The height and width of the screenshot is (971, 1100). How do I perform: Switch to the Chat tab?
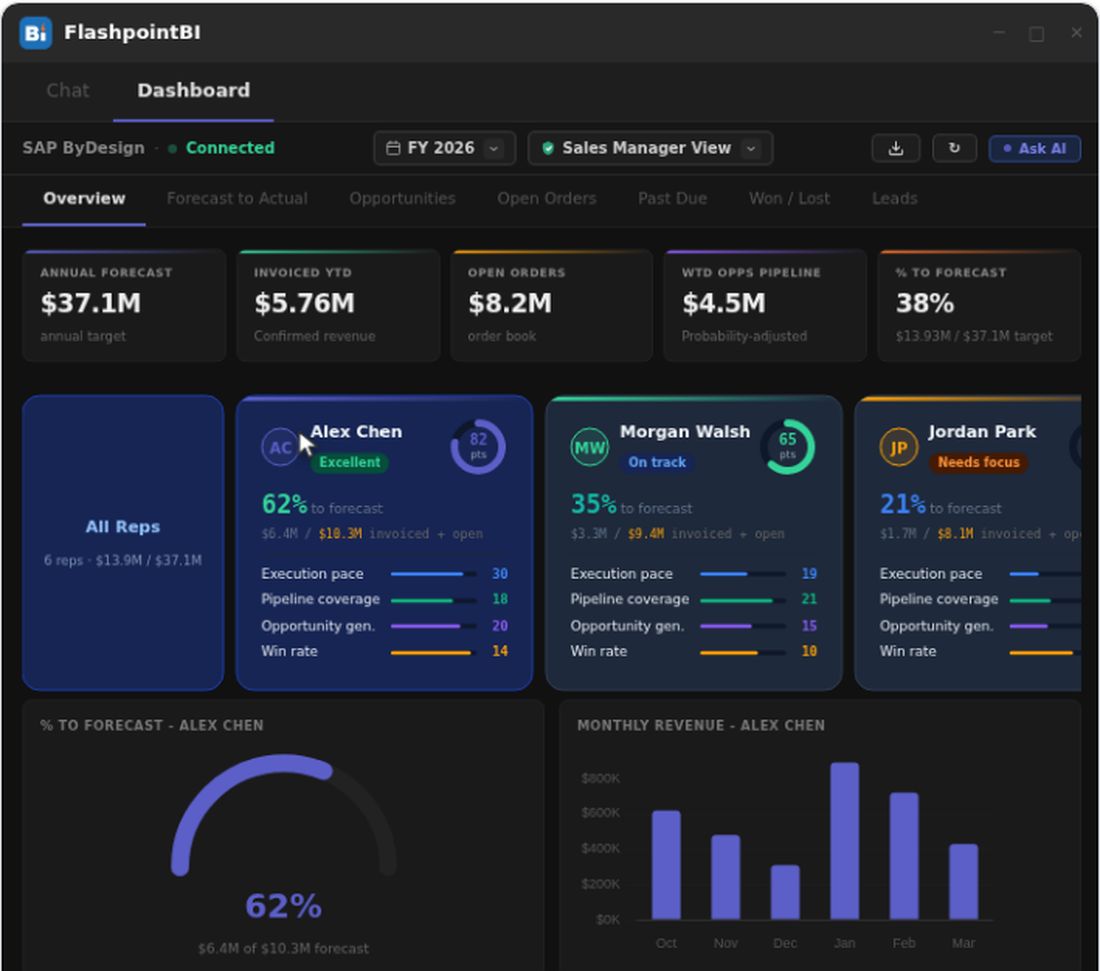[67, 91]
